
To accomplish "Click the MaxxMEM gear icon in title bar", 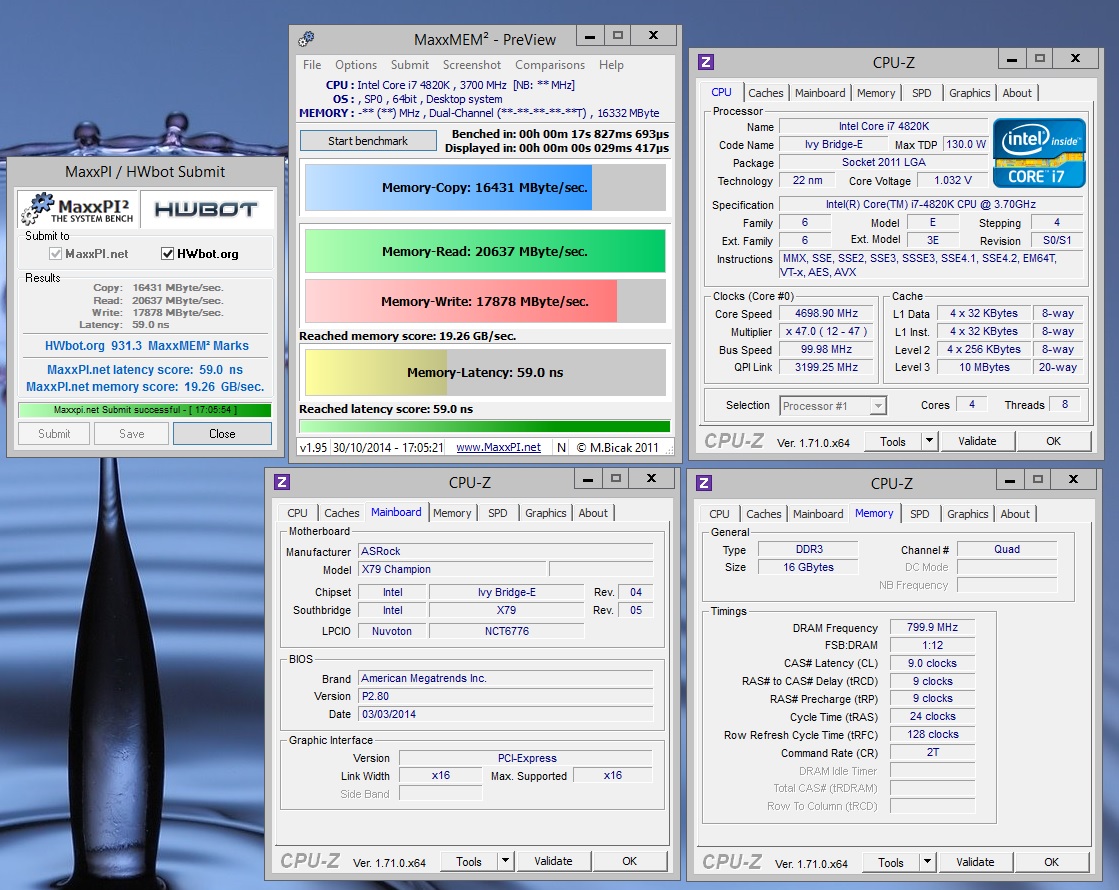I will tap(307, 39).
